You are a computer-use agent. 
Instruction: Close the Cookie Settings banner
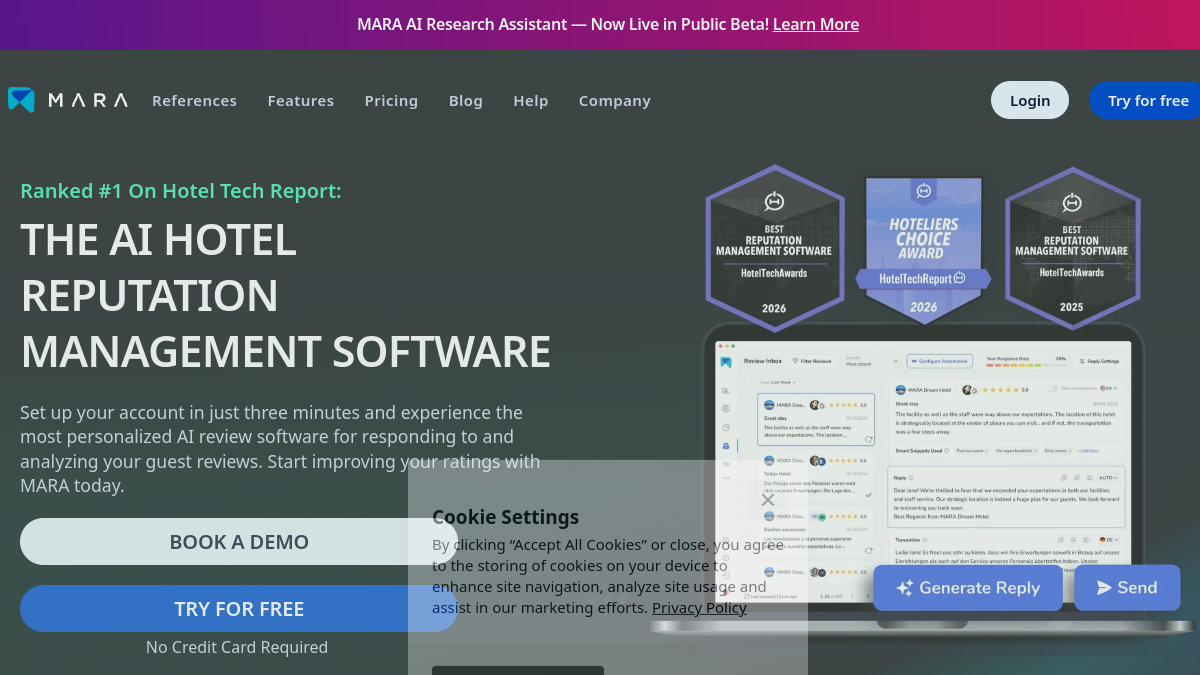point(768,499)
